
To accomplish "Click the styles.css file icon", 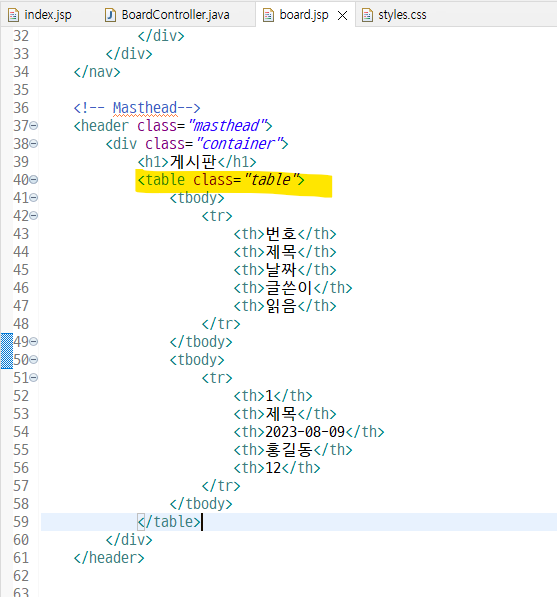I will (x=367, y=15).
